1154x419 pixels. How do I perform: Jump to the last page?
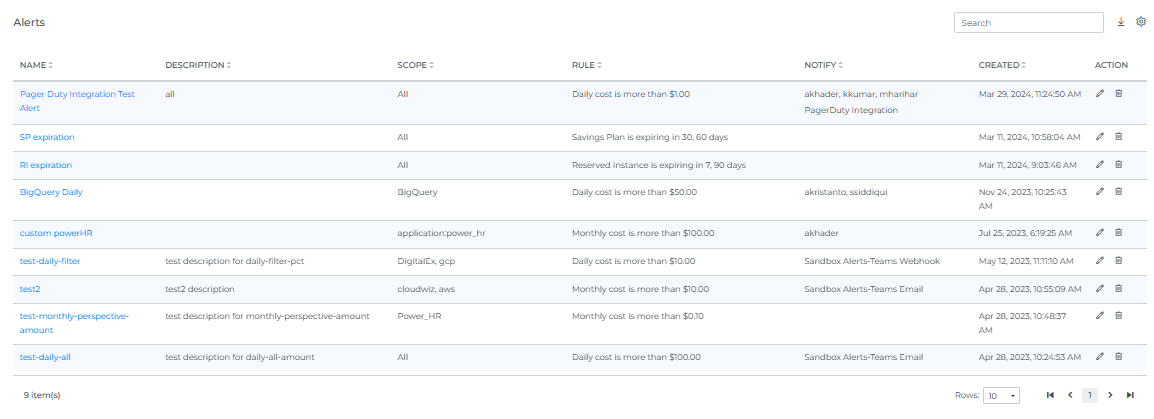click(x=1130, y=395)
